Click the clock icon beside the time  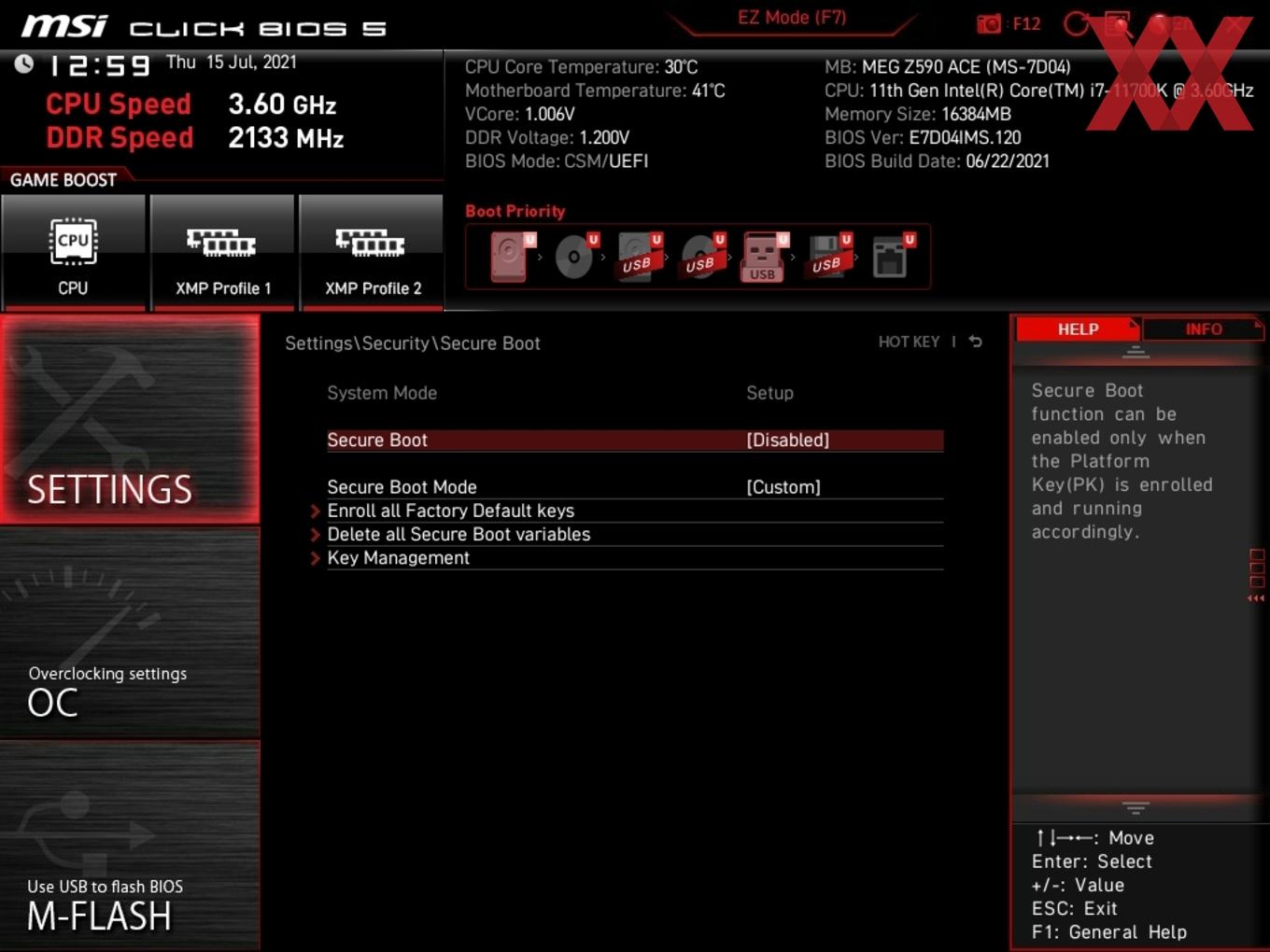24,63
